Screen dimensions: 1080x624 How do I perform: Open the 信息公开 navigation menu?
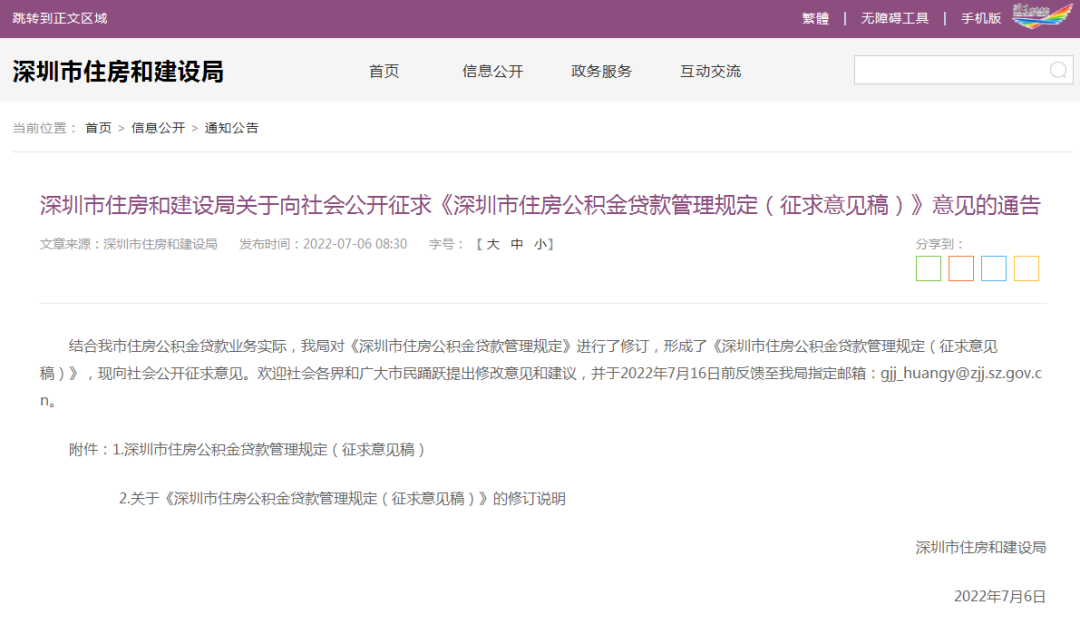pos(492,71)
